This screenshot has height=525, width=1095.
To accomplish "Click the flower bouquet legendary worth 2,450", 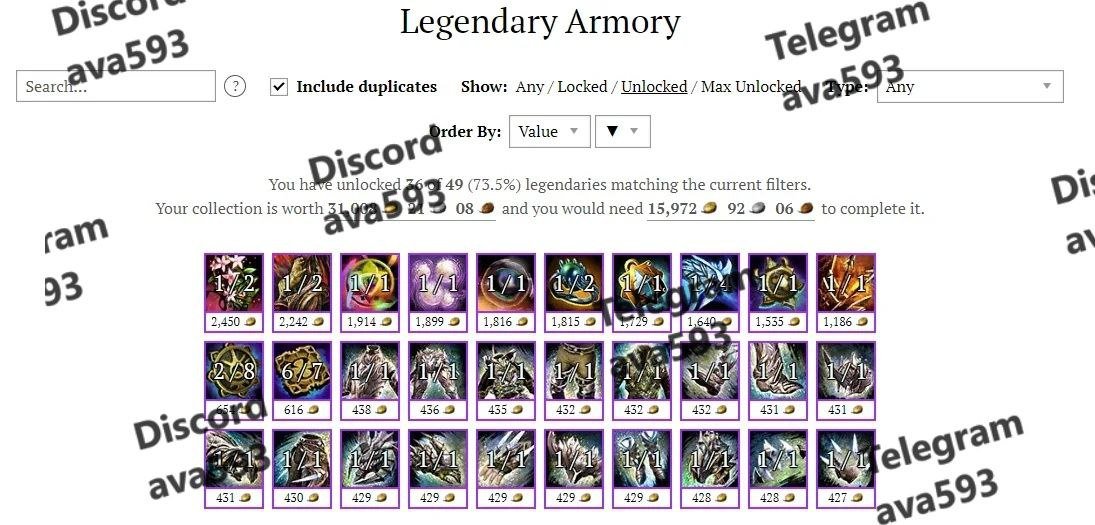I will pos(234,293).
